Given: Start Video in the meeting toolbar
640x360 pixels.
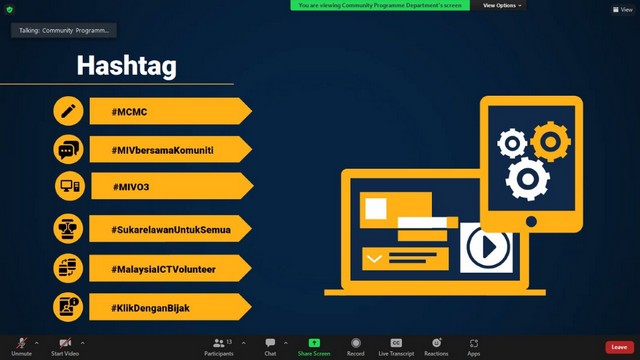Looking at the screenshot, I should click(x=65, y=347).
